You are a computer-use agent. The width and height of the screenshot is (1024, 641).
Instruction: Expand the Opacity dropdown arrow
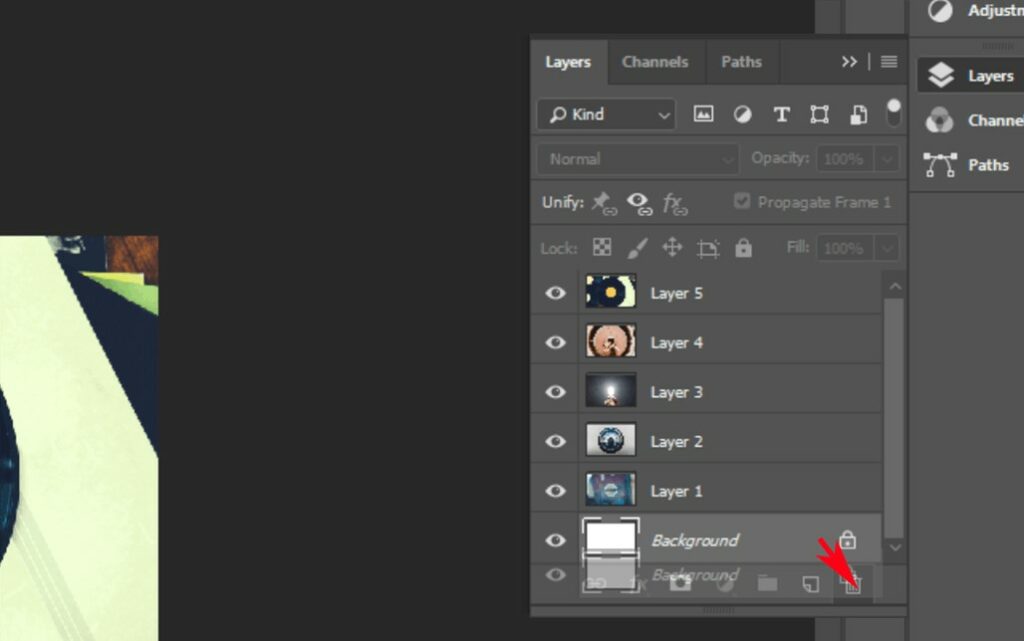tap(886, 159)
